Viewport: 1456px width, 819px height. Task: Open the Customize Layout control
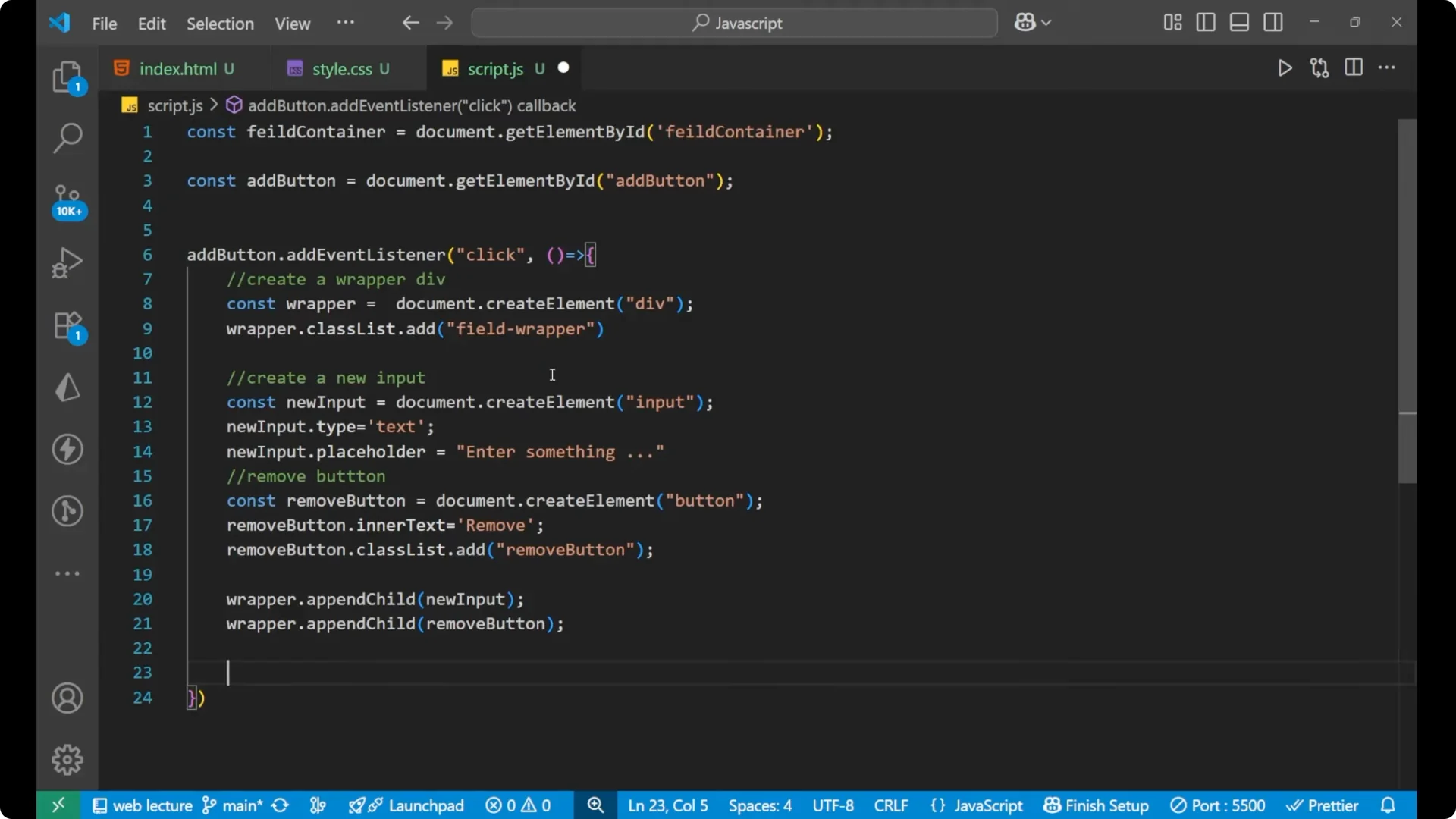tap(1171, 22)
